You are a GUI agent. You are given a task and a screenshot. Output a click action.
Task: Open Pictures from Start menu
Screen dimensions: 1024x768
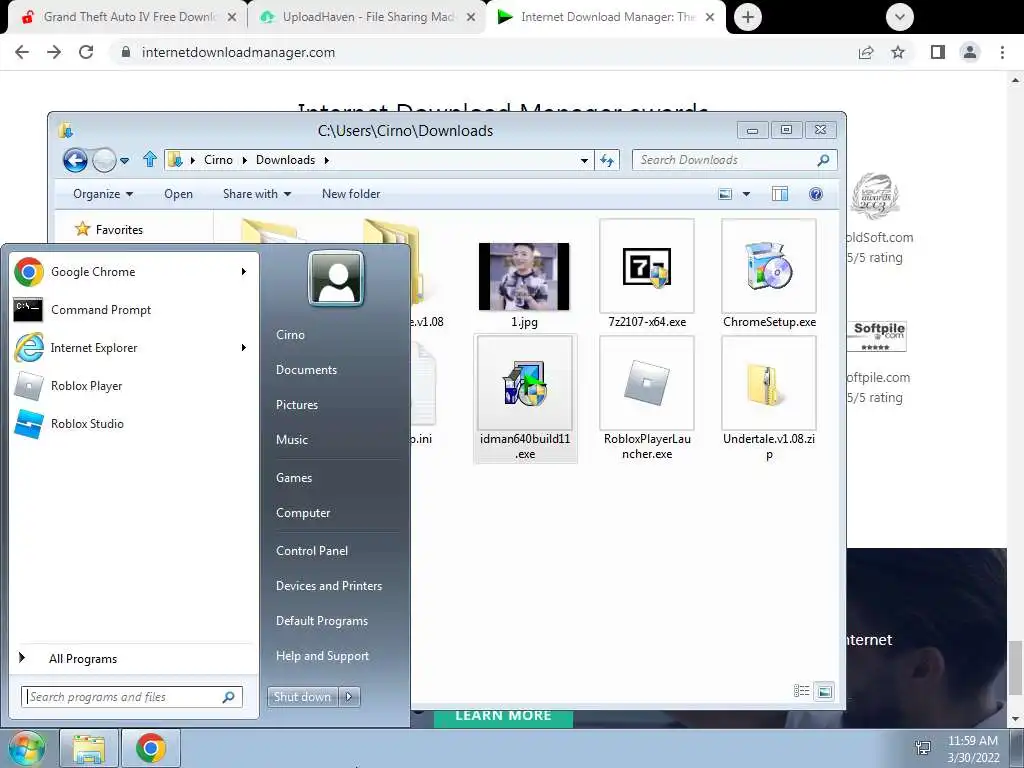296,405
